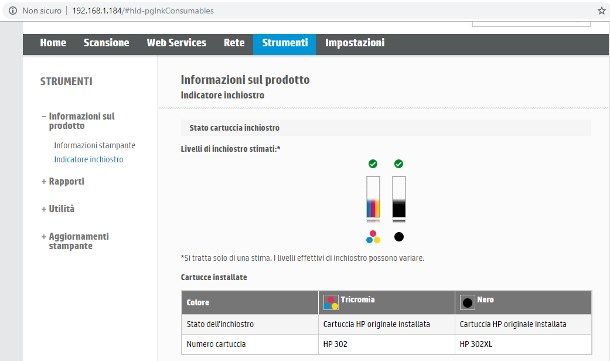This screenshot has height=361, width=610.
Task: Expand the Utilità section
Action: click(58, 209)
